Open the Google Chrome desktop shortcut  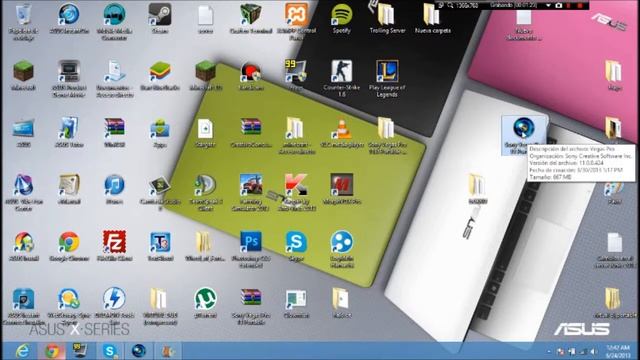[69, 242]
